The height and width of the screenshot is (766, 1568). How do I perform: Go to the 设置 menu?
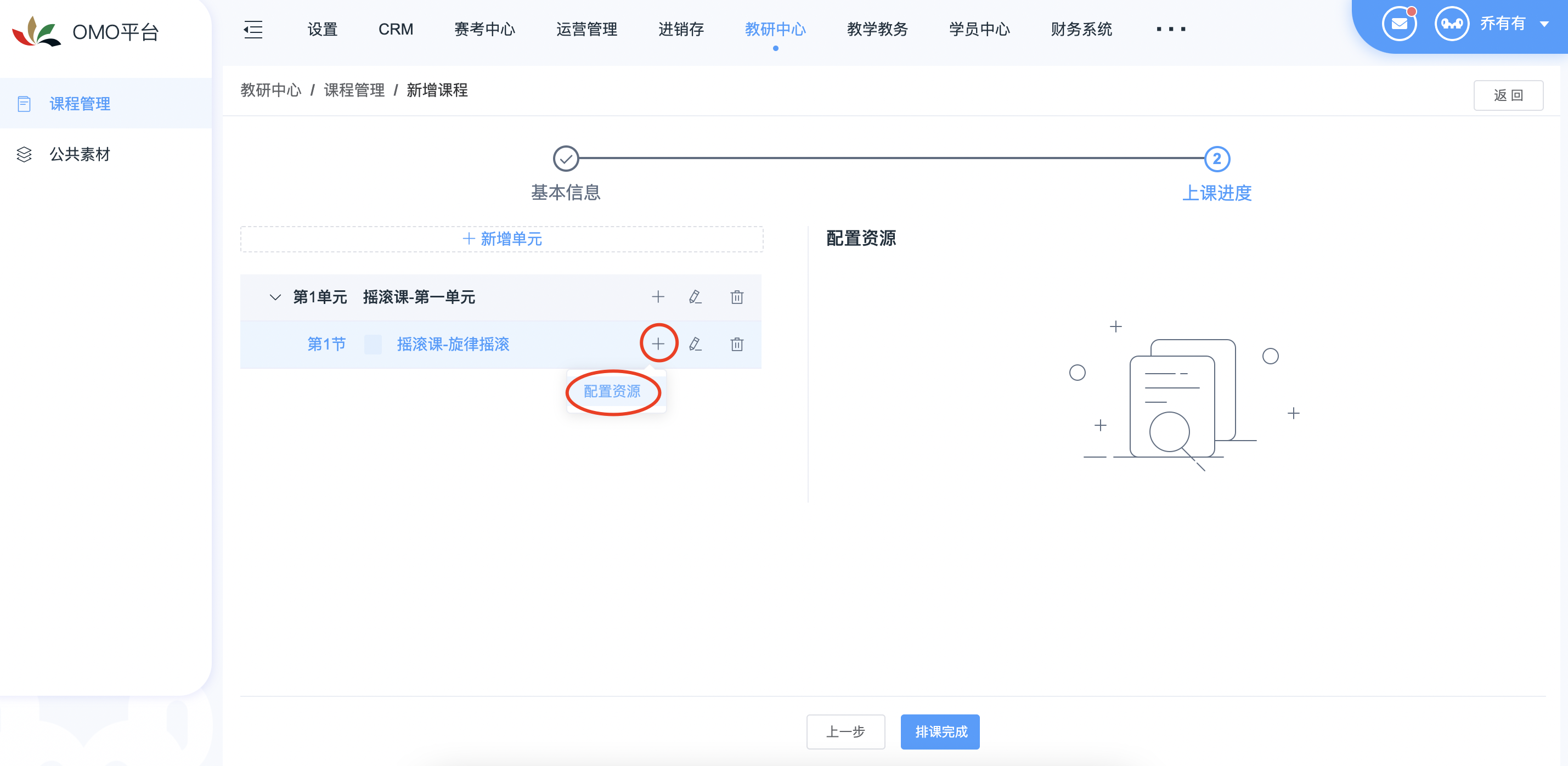[x=322, y=29]
